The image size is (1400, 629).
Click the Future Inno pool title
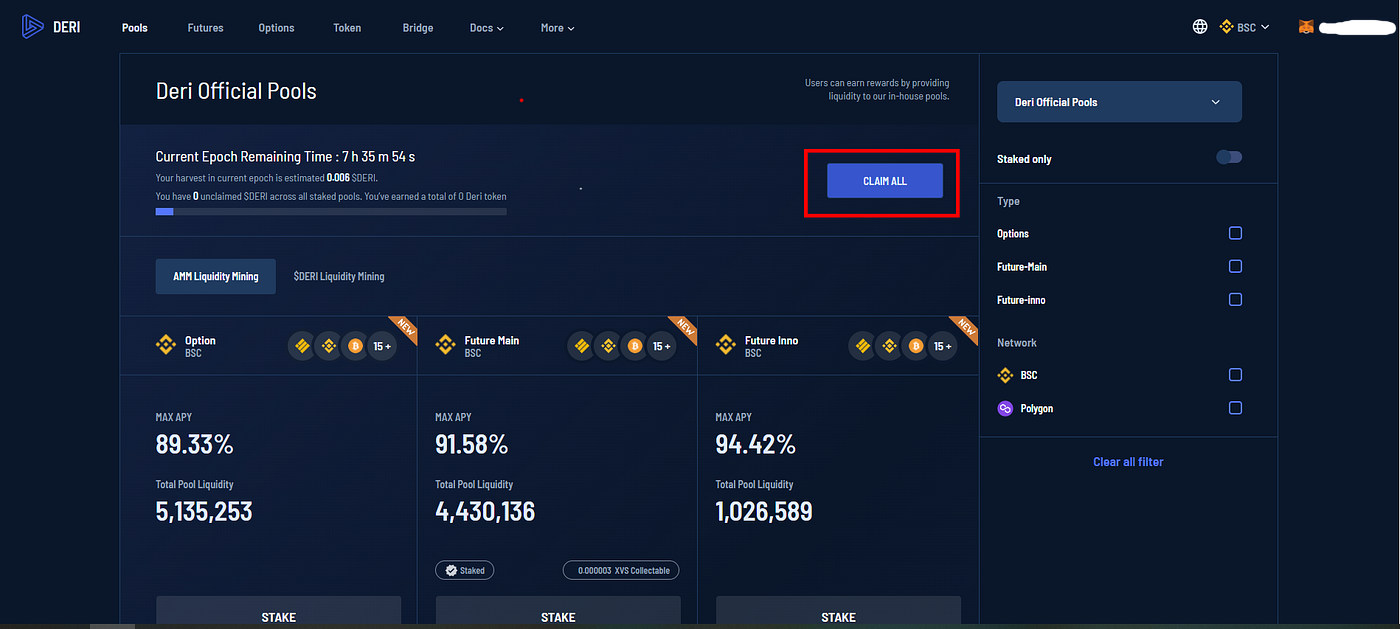coord(772,341)
